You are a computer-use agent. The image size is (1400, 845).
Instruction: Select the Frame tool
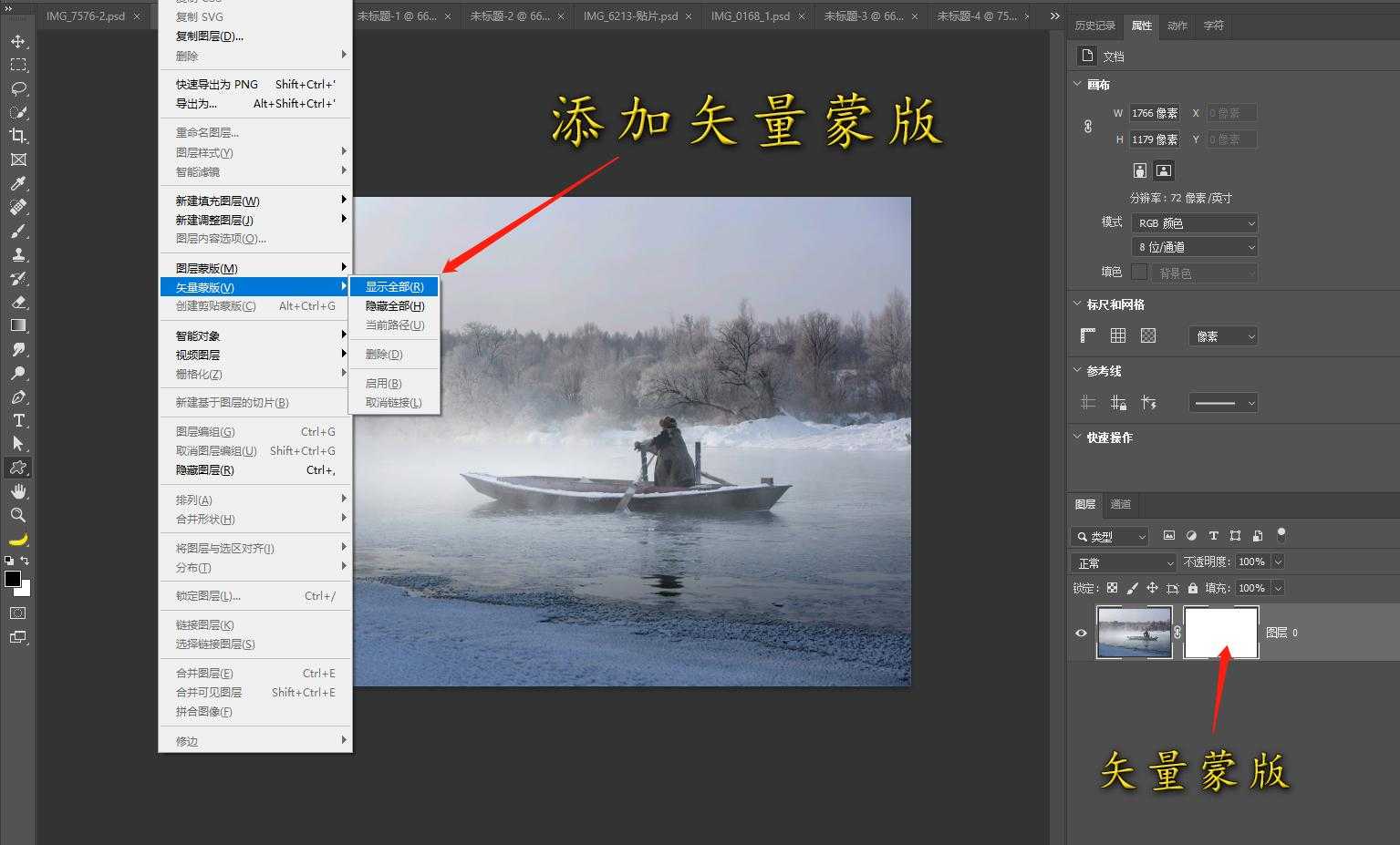pyautogui.click(x=18, y=160)
